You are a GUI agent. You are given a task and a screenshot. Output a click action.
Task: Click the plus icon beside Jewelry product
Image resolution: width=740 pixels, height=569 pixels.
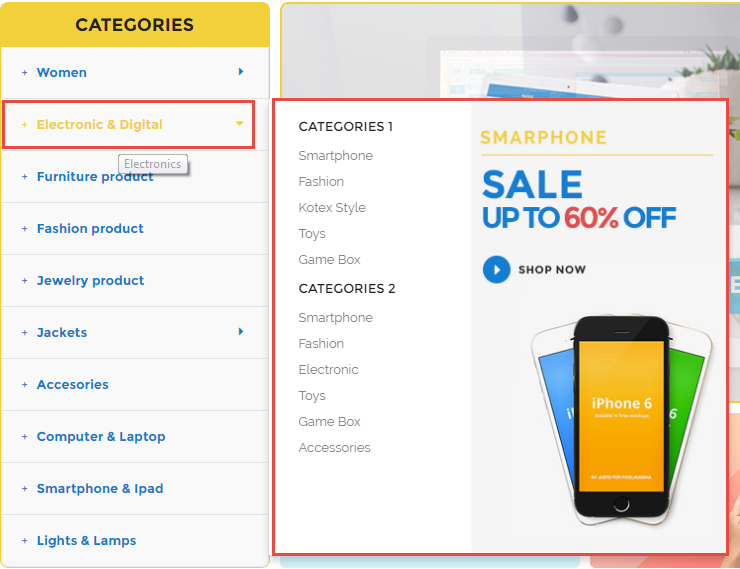coord(25,280)
